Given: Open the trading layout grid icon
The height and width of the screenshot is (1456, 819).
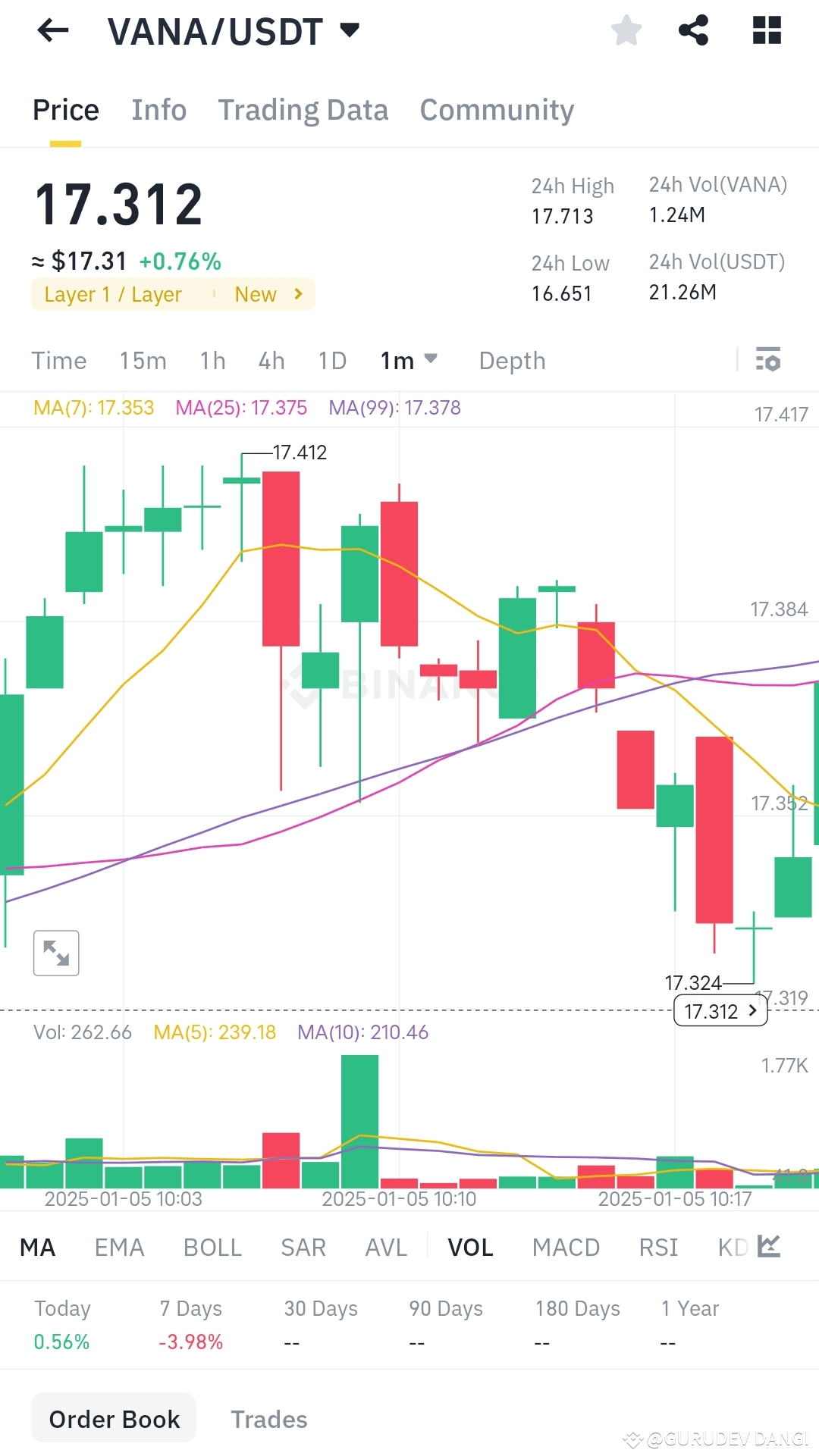Looking at the screenshot, I should click(766, 30).
